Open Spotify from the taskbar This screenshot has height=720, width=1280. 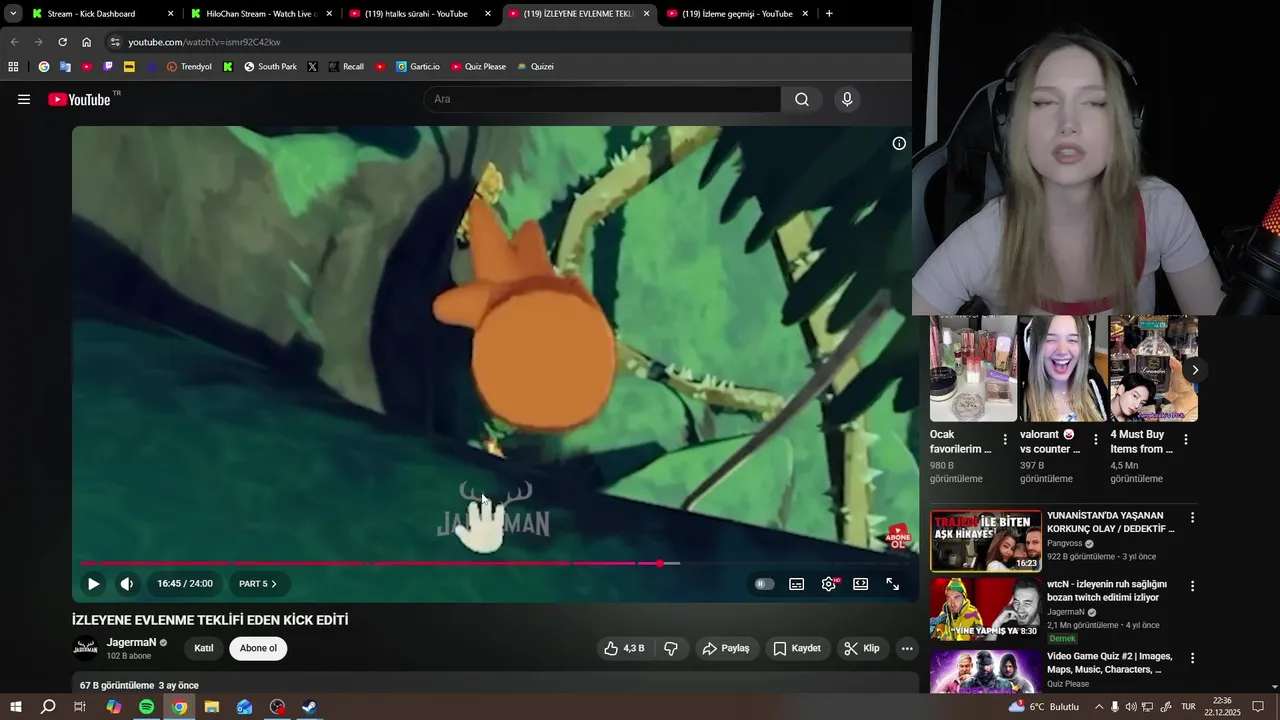(x=147, y=707)
